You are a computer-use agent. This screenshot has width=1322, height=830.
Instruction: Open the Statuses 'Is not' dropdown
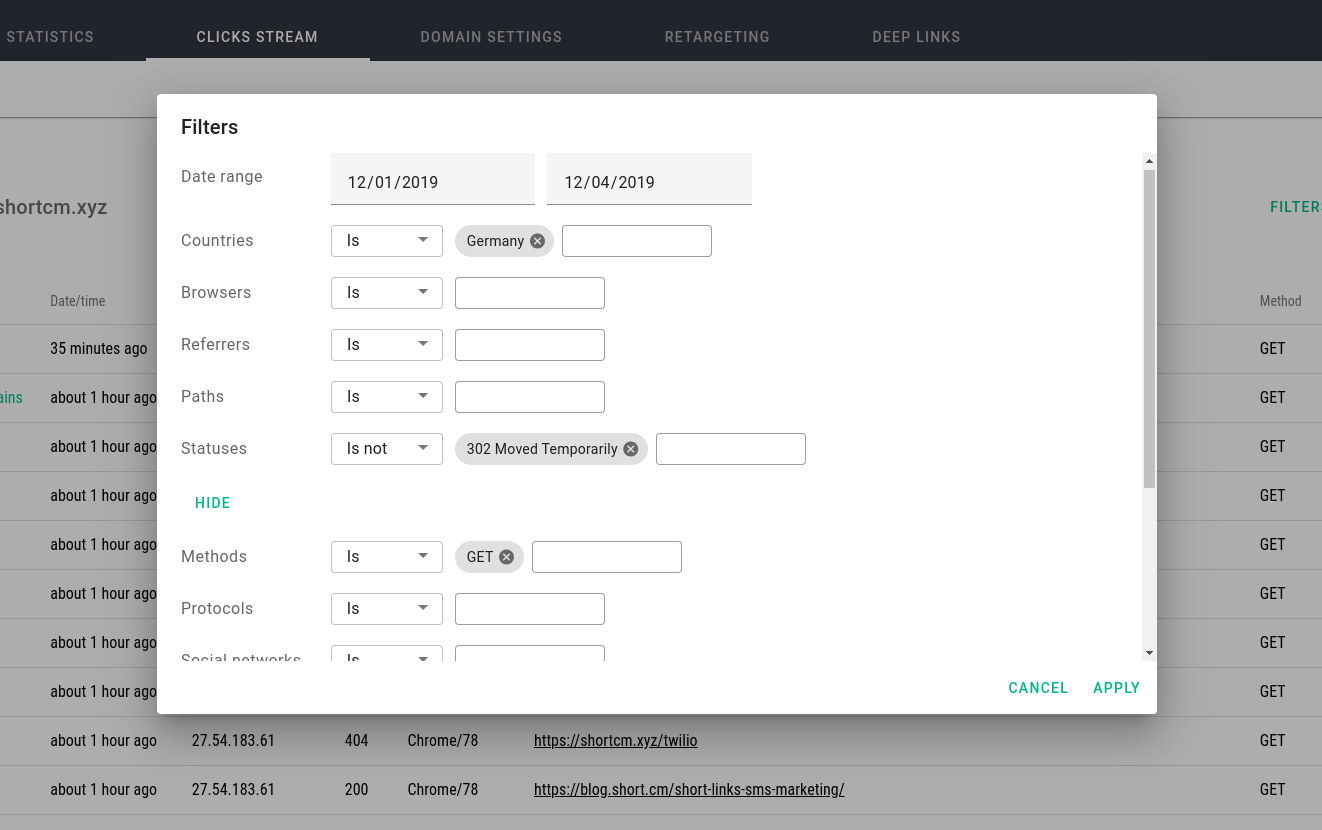(x=386, y=448)
